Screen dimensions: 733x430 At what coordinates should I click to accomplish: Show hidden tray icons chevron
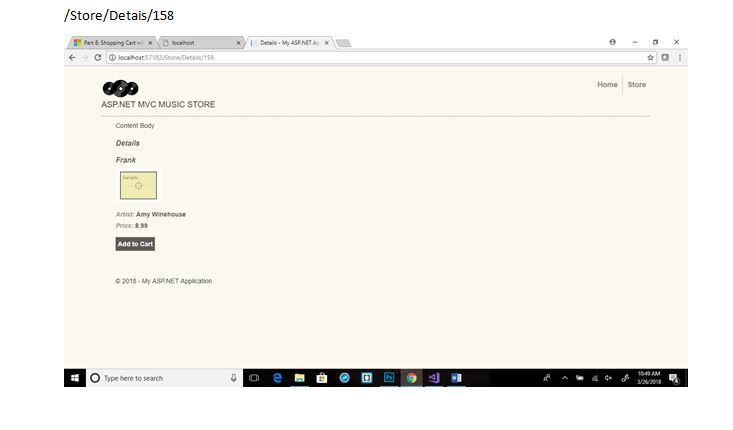coord(565,378)
